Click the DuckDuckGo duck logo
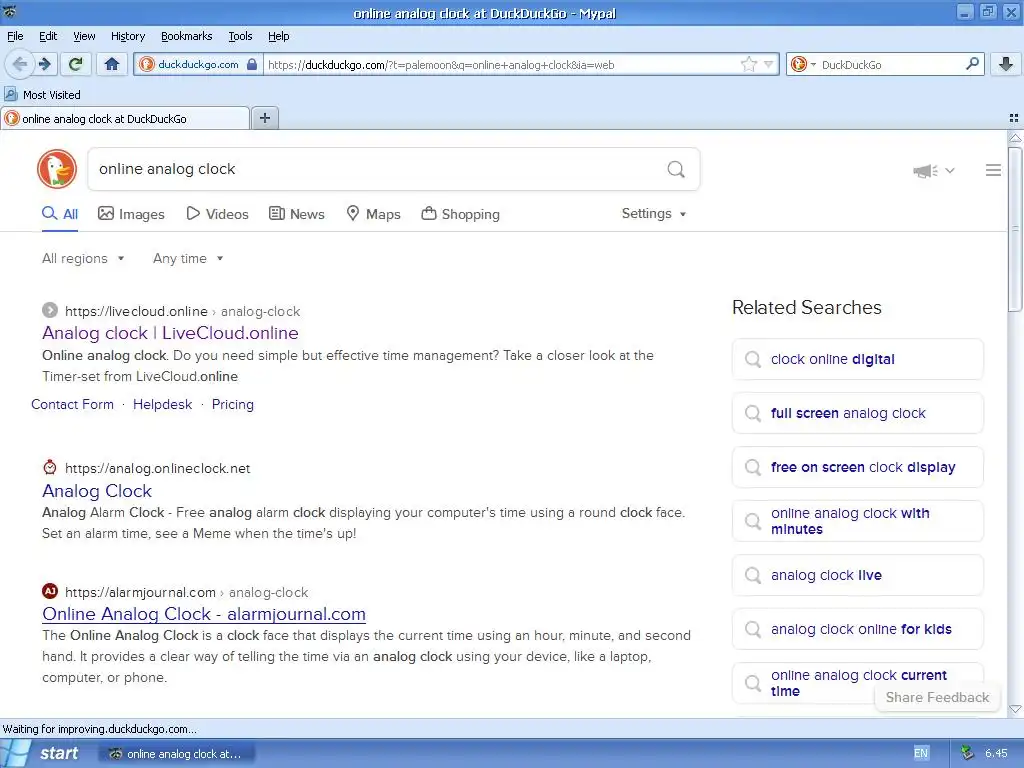This screenshot has height=768, width=1024. [x=57, y=169]
